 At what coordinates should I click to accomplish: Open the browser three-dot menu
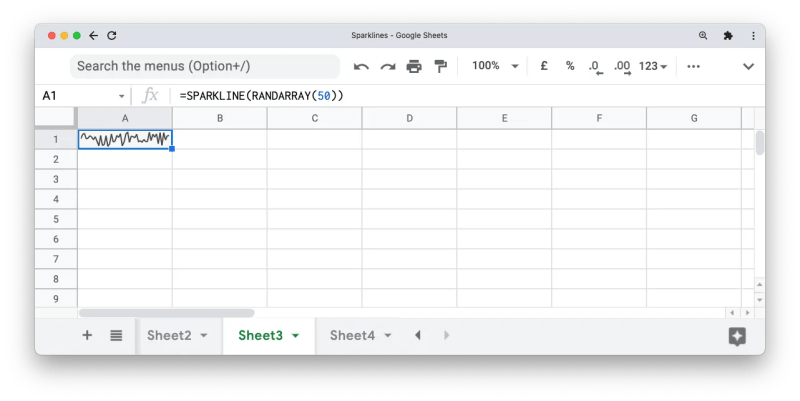(x=753, y=35)
